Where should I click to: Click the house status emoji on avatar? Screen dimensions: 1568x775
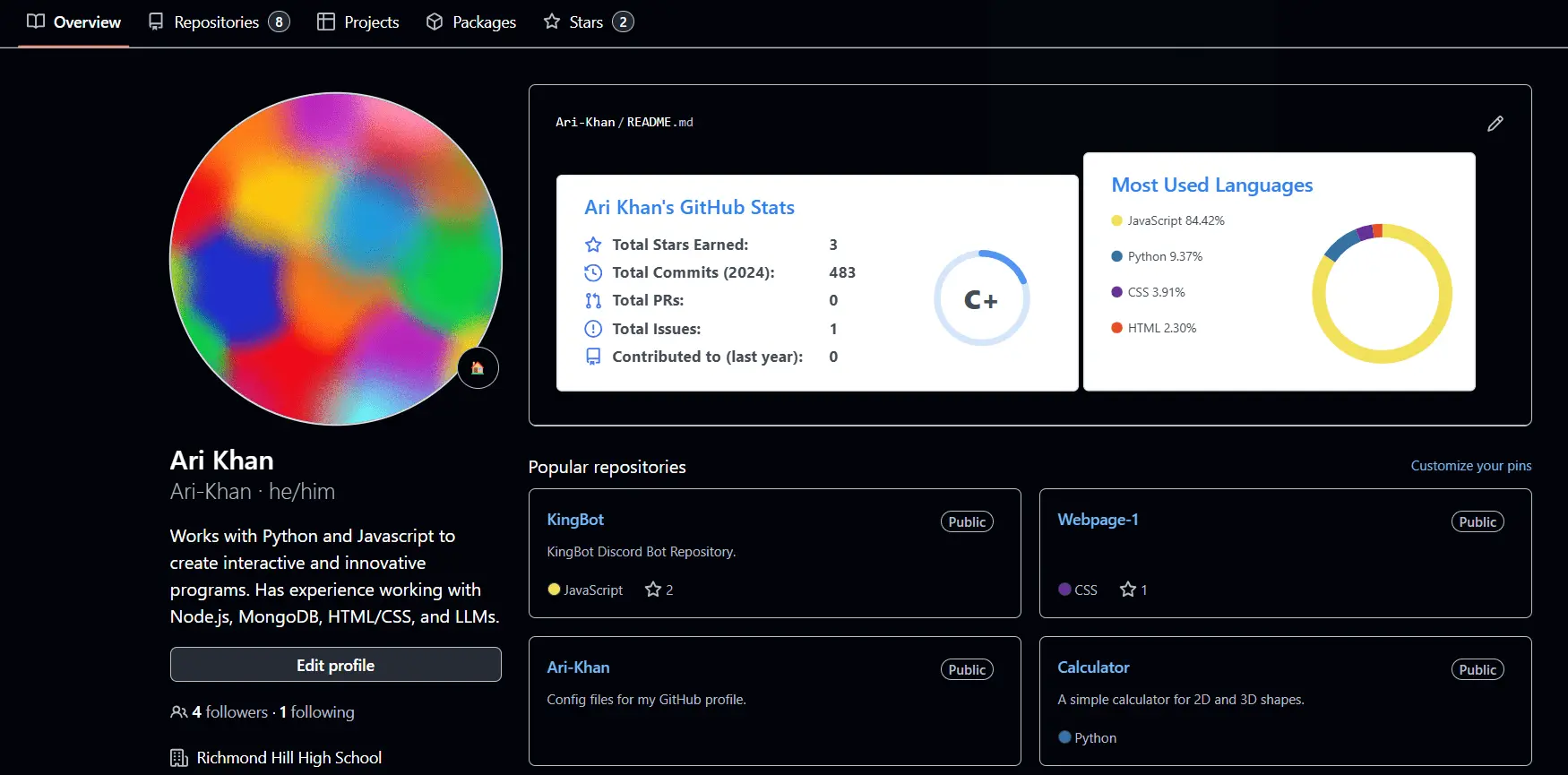(x=478, y=367)
